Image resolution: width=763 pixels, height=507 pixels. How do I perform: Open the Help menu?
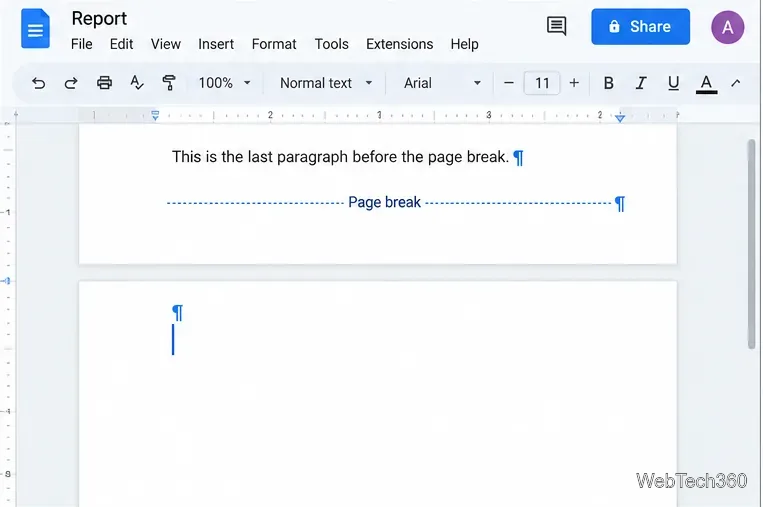464,44
